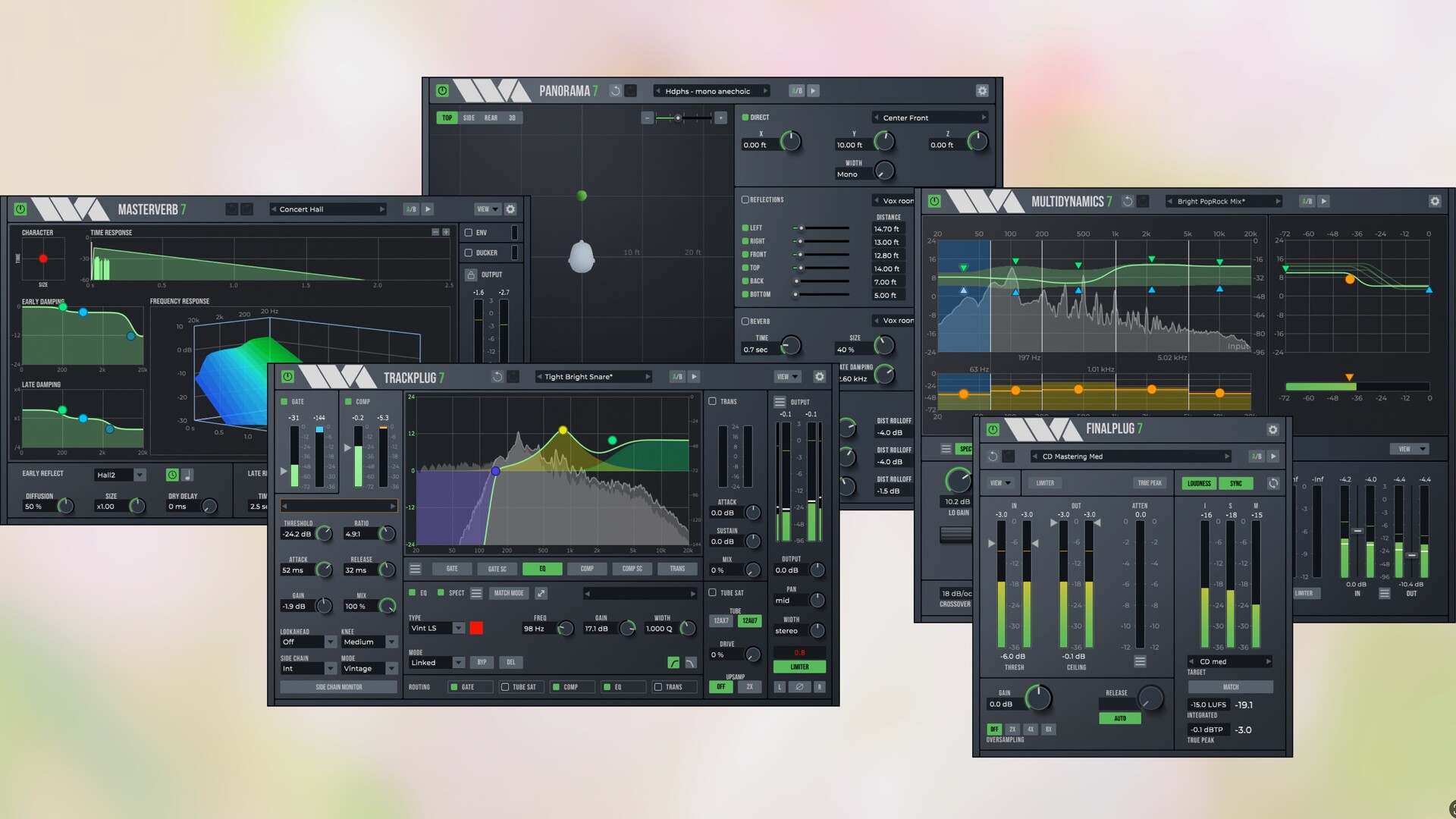
Task: Click the SIDE CHAIN MONITOR button
Action: click(338, 687)
